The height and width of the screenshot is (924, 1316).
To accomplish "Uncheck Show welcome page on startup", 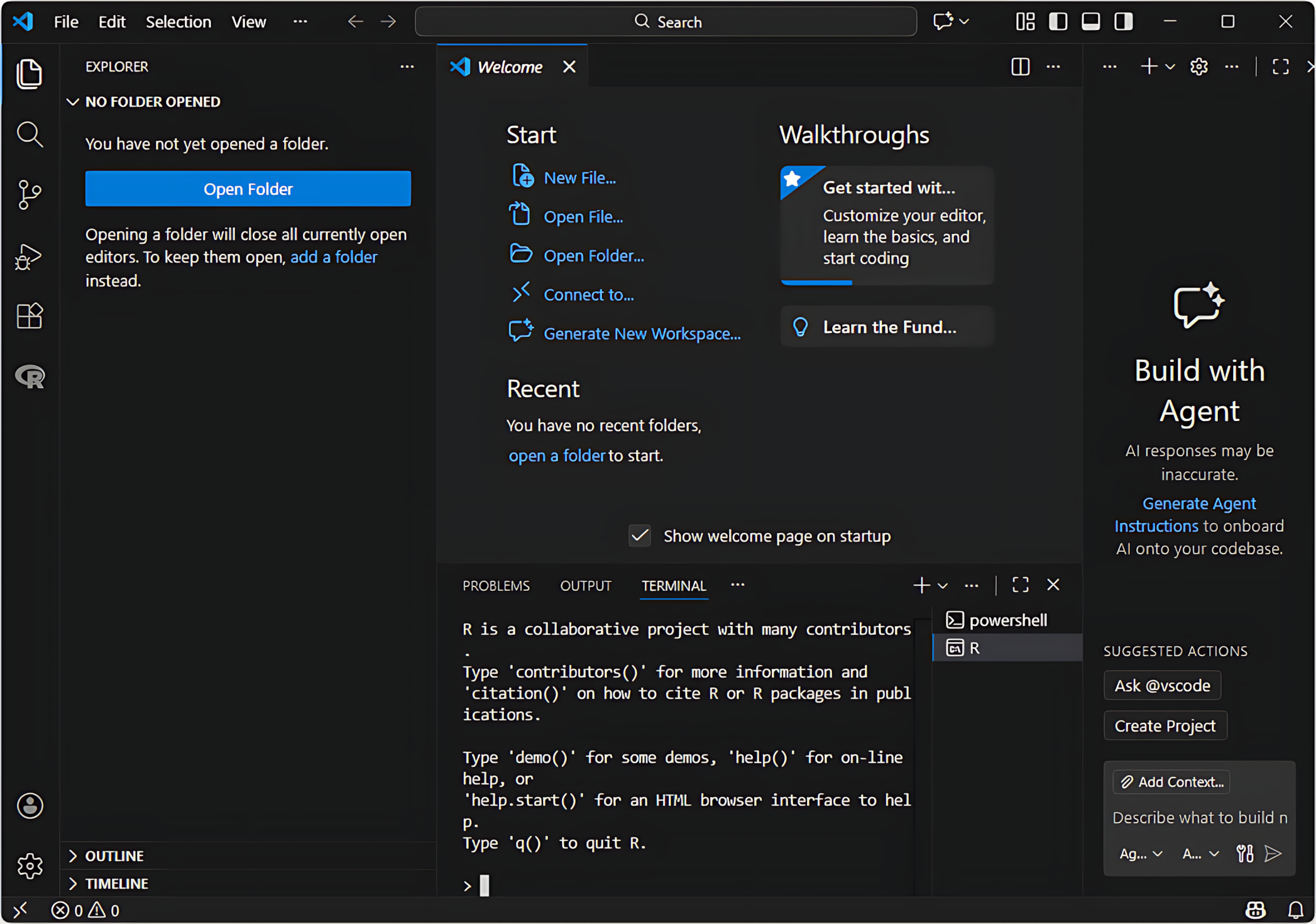I will pyautogui.click(x=640, y=536).
